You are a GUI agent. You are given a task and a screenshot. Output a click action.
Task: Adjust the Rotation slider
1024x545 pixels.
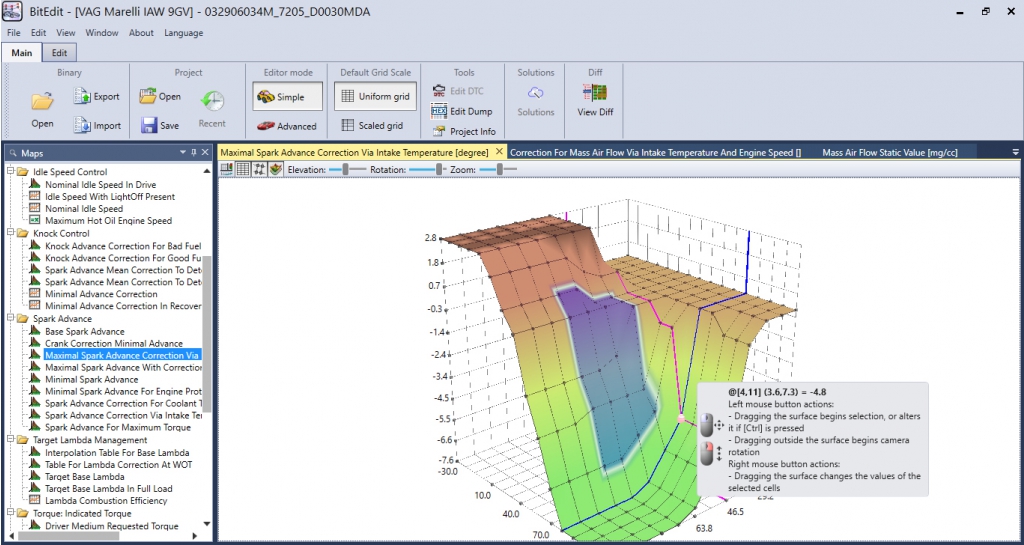click(x=429, y=170)
